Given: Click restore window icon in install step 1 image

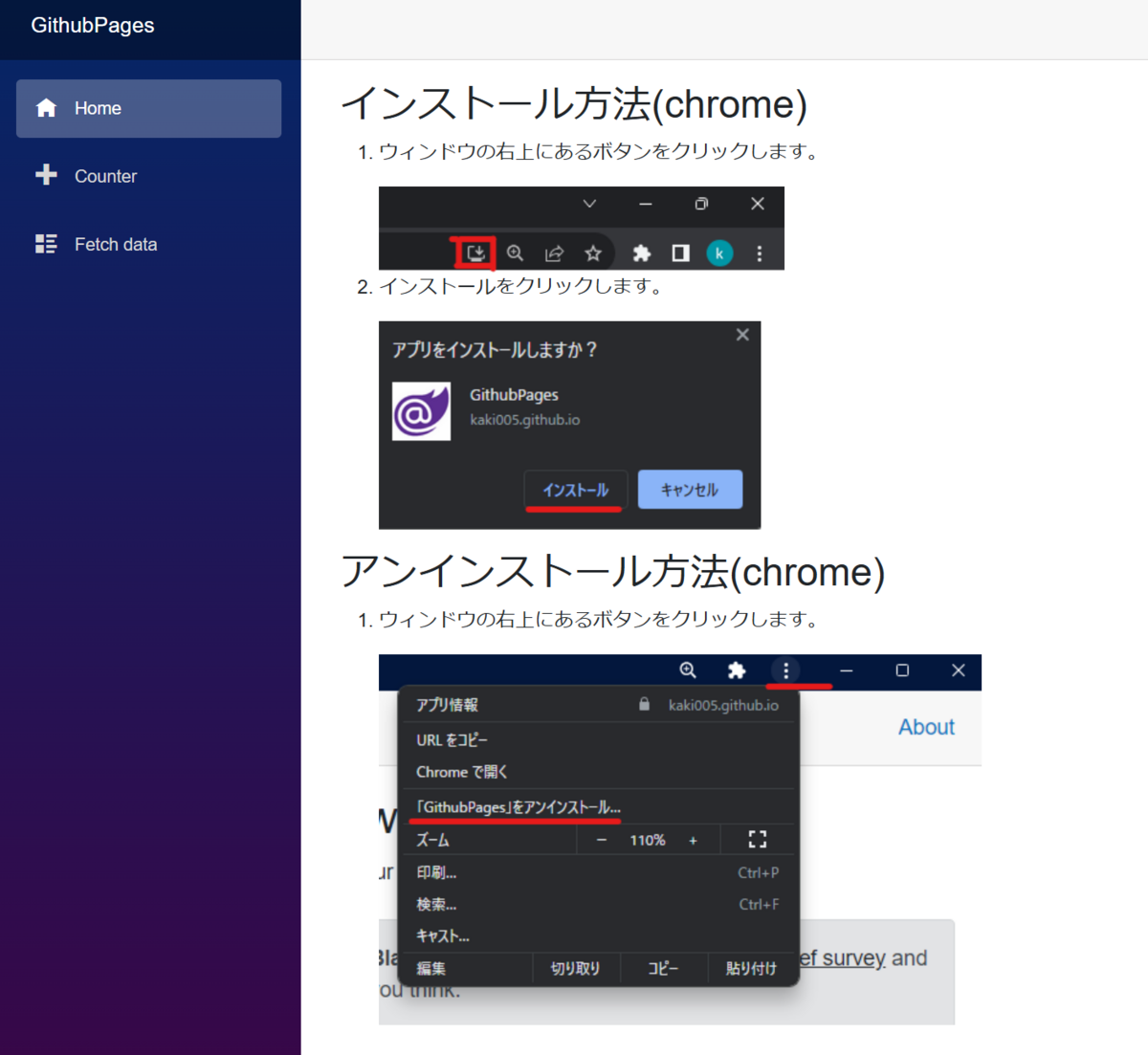Looking at the screenshot, I should pyautogui.click(x=701, y=204).
